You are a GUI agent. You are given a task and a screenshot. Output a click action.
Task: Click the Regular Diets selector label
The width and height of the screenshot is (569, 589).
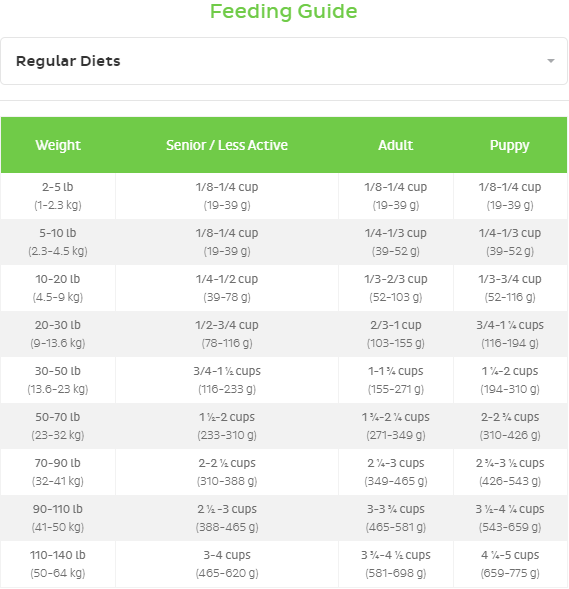(68, 61)
